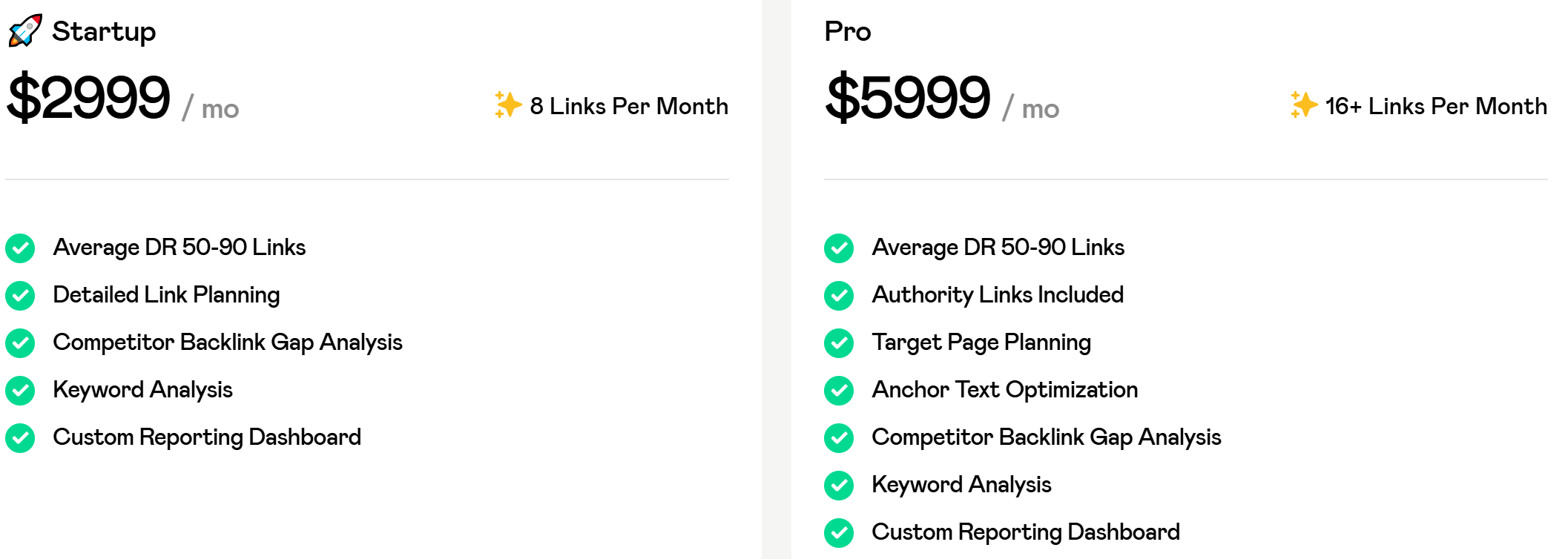Click the green checkmark beside Authority Links Included
1568x559 pixels.
coord(839,296)
